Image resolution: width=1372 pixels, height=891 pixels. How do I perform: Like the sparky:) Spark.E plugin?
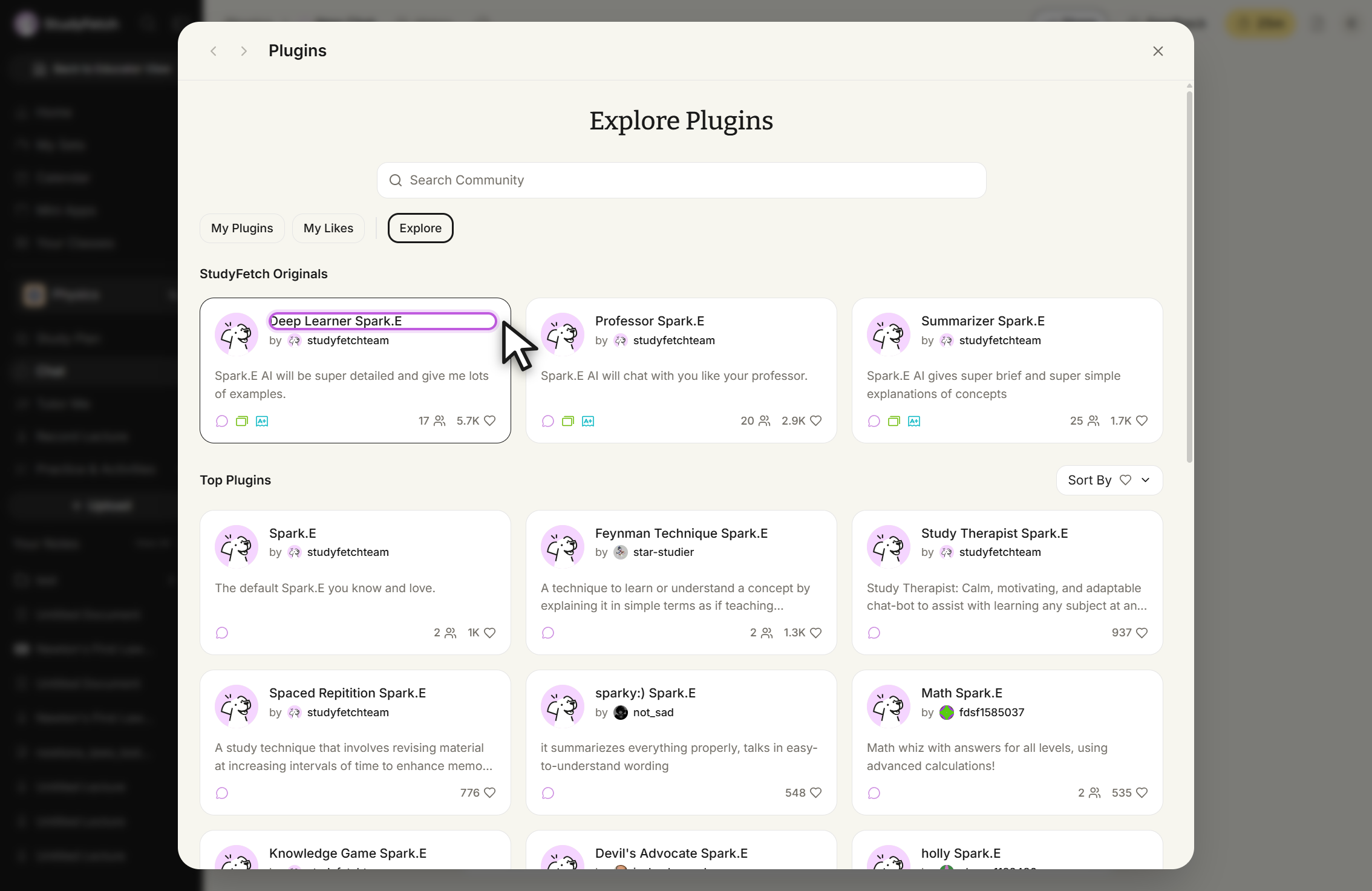(816, 793)
